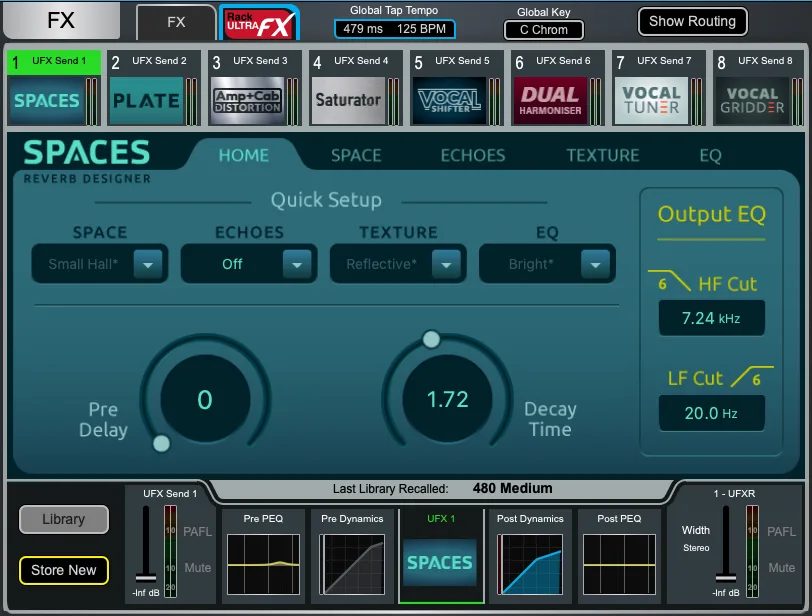Switch to the ECHOES tab

click(x=473, y=155)
